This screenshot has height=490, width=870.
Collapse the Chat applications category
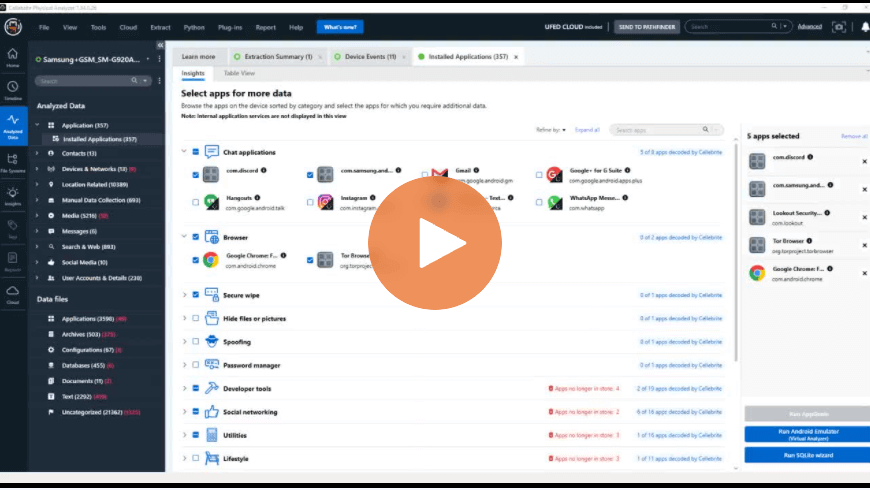(x=184, y=151)
